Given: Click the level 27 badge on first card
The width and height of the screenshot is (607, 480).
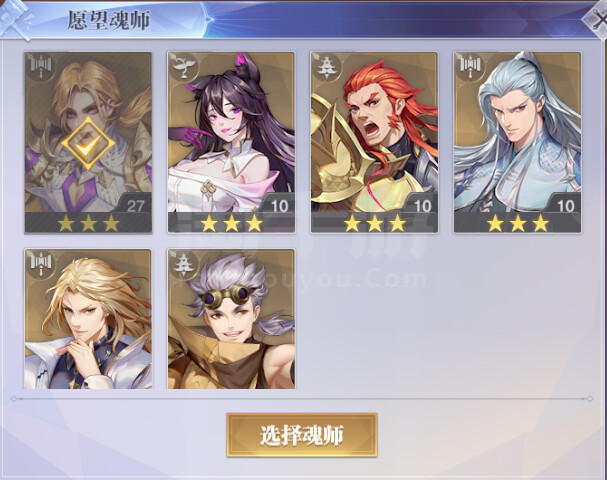Looking at the screenshot, I should pyautogui.click(x=134, y=205).
